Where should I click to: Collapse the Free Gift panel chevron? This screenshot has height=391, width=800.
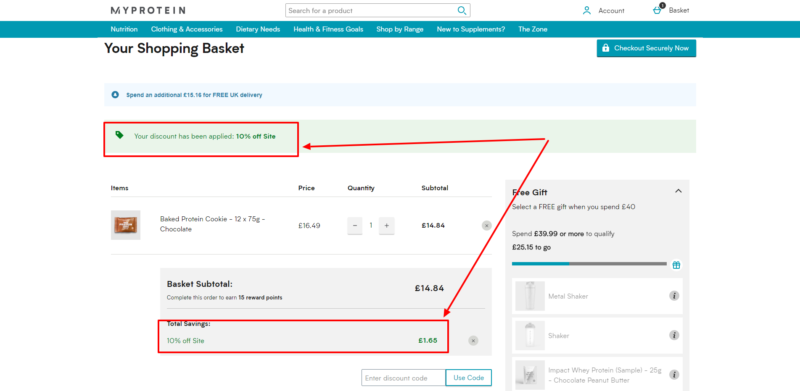(x=678, y=191)
